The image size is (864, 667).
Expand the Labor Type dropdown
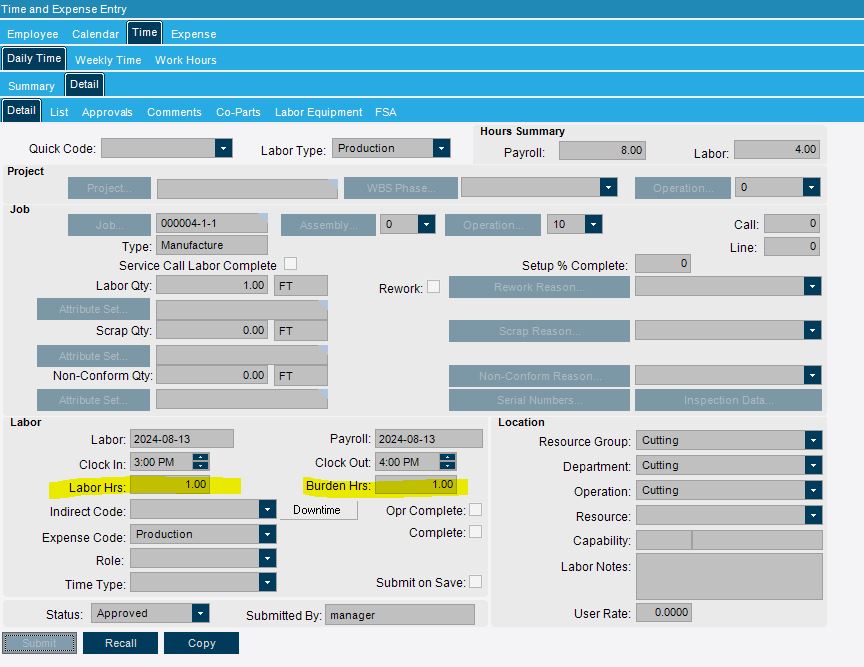tap(441, 148)
